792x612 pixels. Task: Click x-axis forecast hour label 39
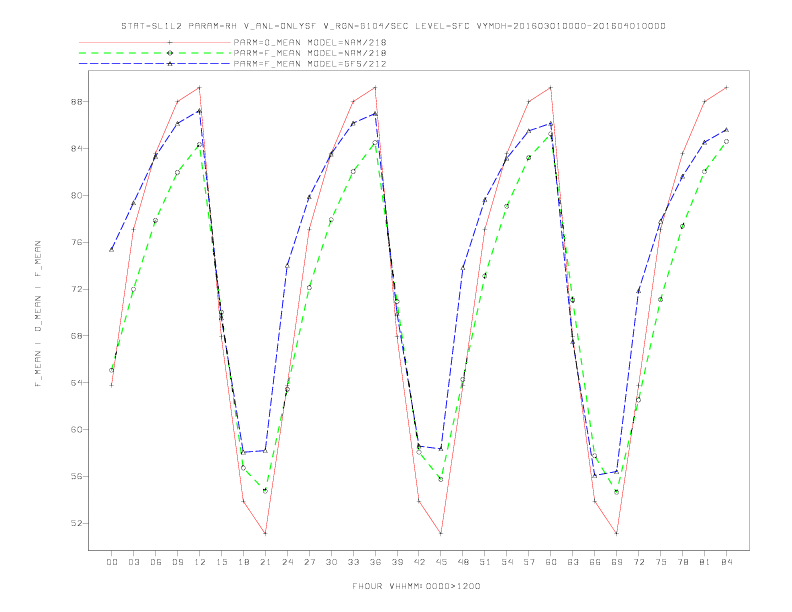coord(397,562)
